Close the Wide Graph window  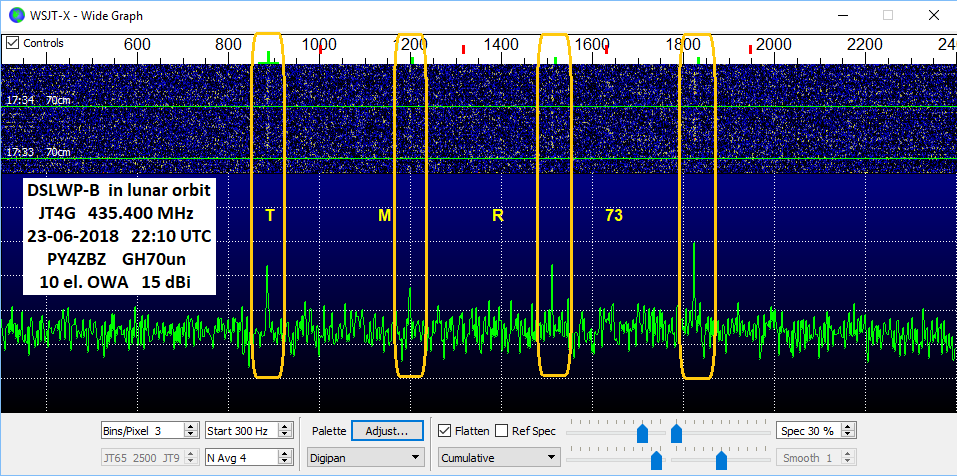932,15
